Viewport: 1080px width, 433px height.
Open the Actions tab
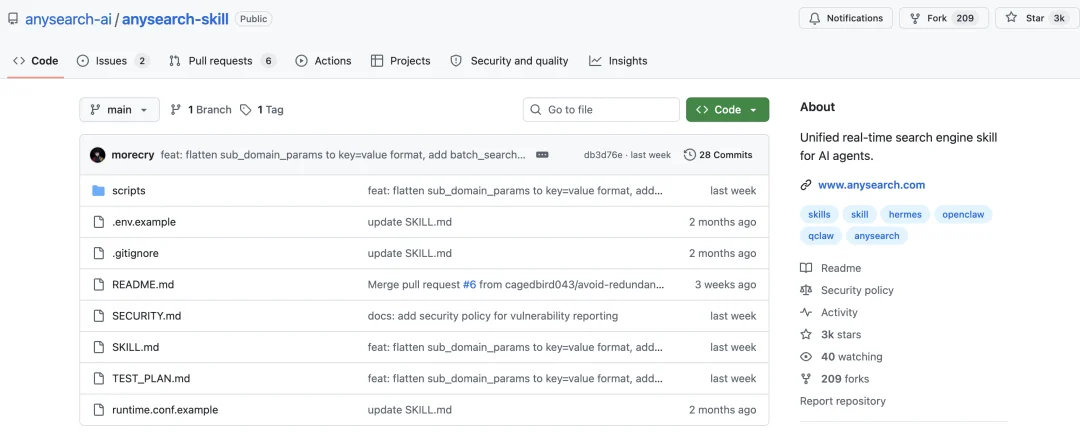point(323,61)
